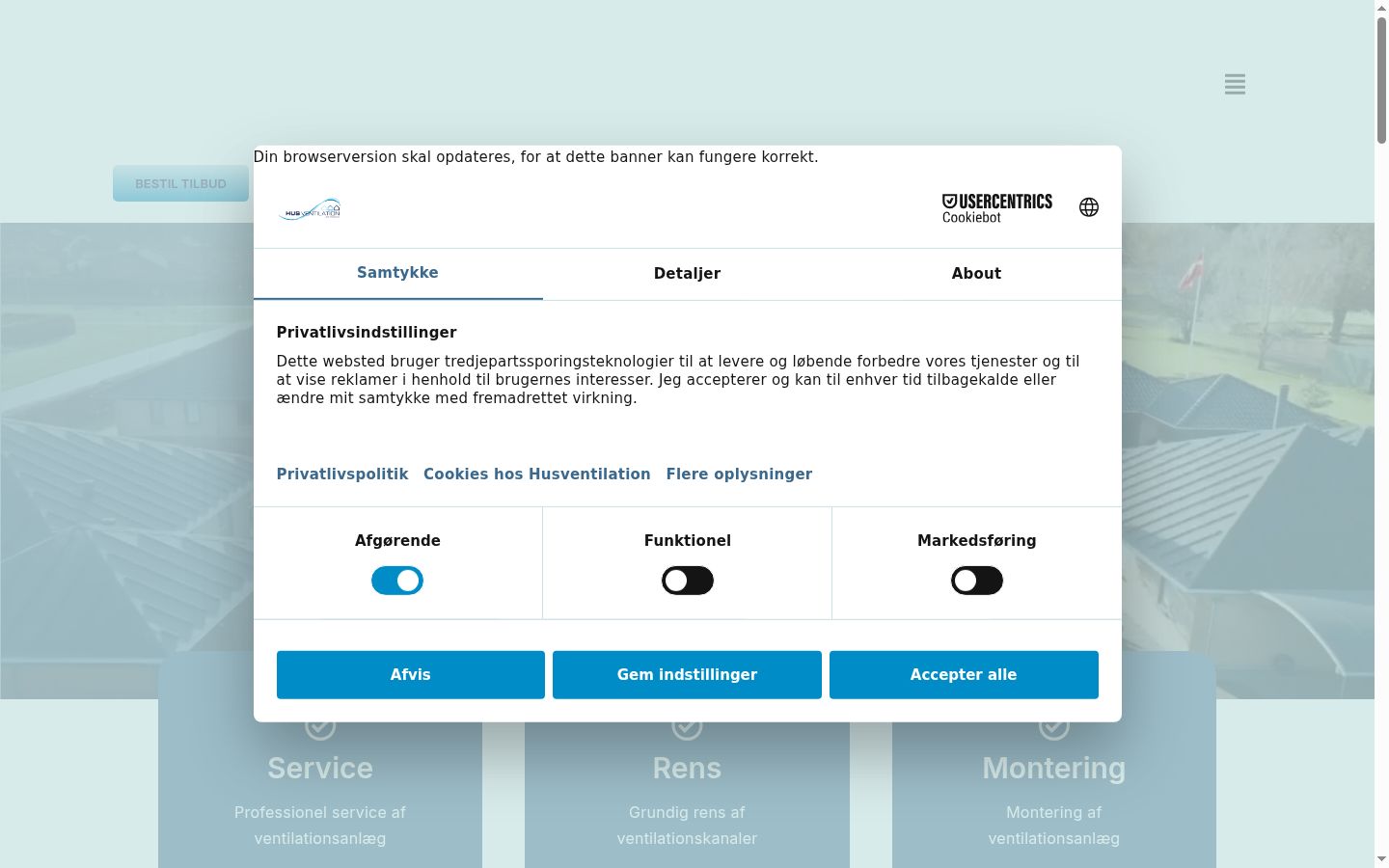The image size is (1389, 868).
Task: Toggle the Afgørende cookie switch
Action: coord(397,581)
